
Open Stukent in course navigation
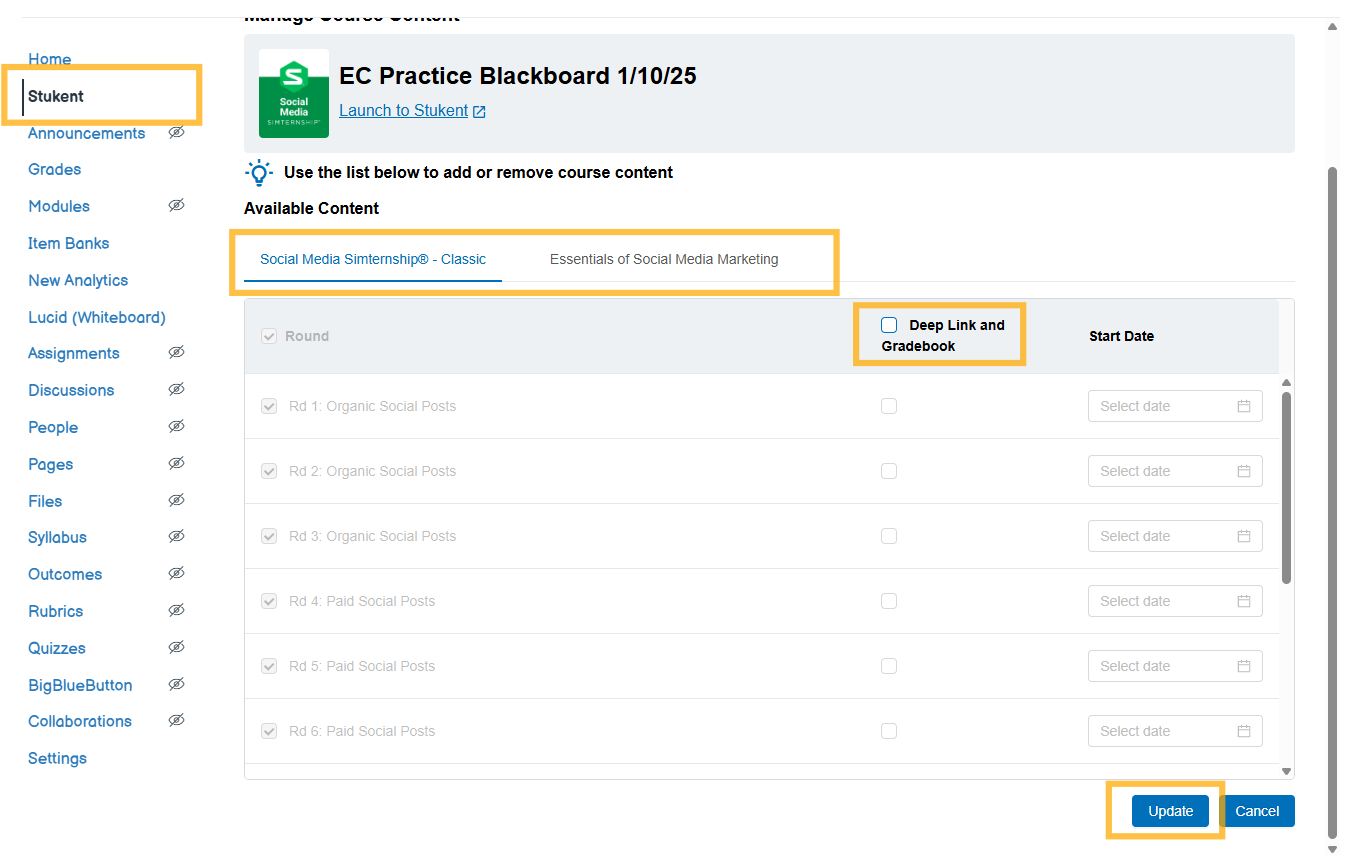tap(56, 96)
